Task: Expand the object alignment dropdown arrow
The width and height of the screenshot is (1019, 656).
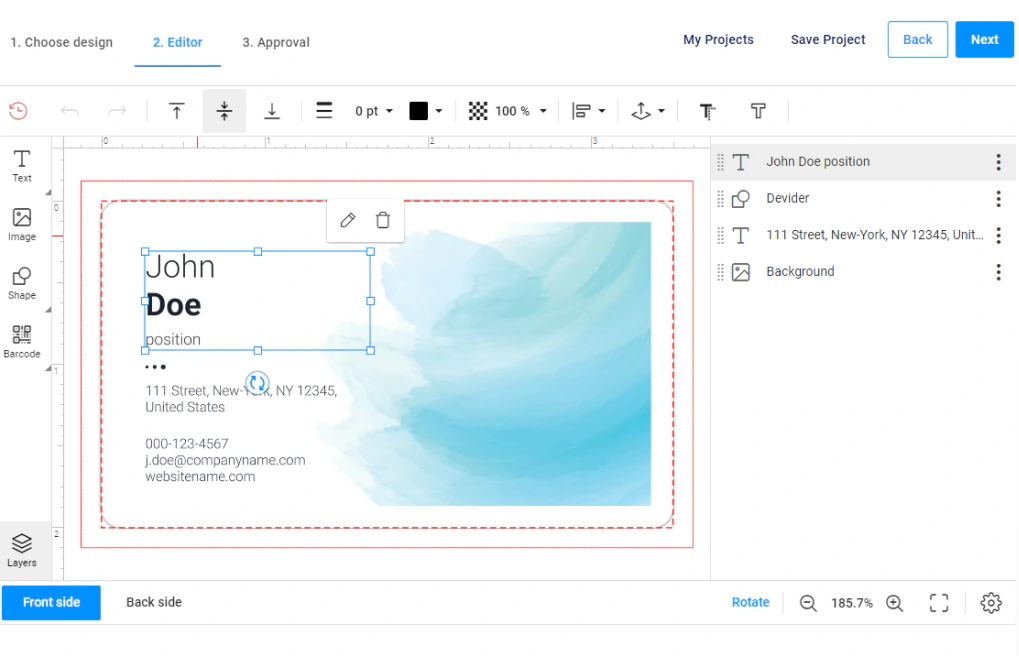Action: click(x=602, y=111)
